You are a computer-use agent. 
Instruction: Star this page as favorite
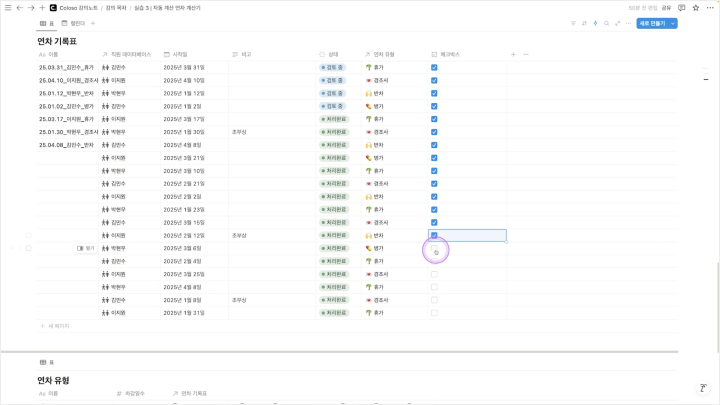[696, 8]
